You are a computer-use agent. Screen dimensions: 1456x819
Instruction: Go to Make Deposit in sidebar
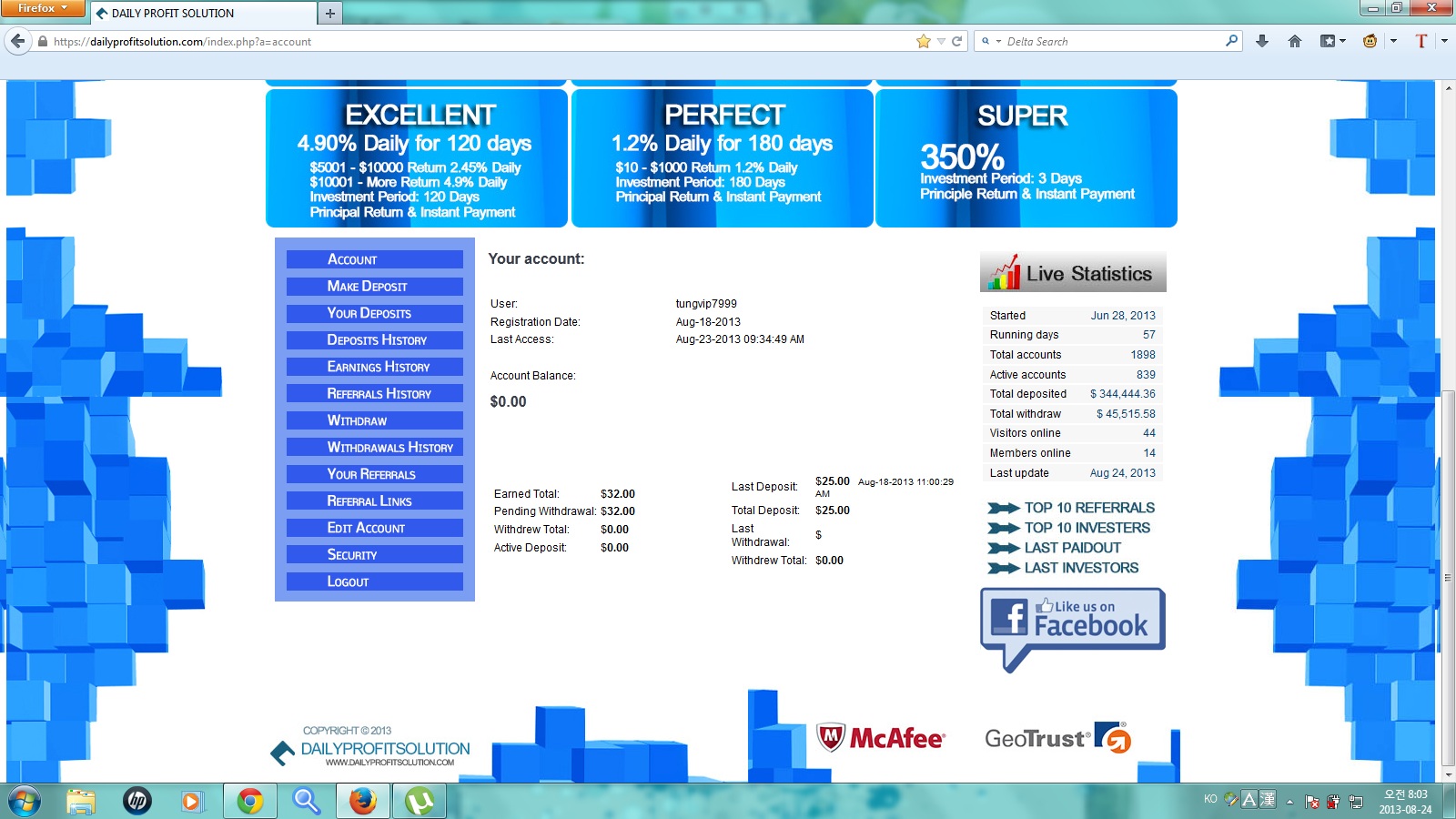375,287
